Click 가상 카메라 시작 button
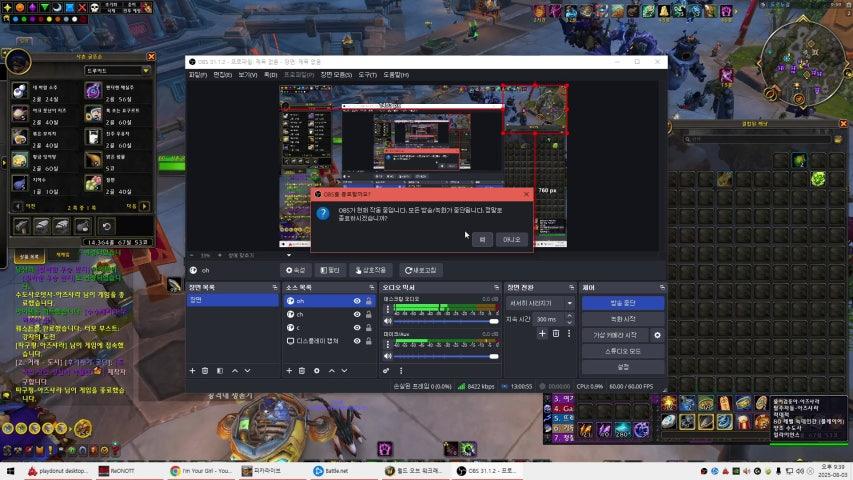 [615, 335]
